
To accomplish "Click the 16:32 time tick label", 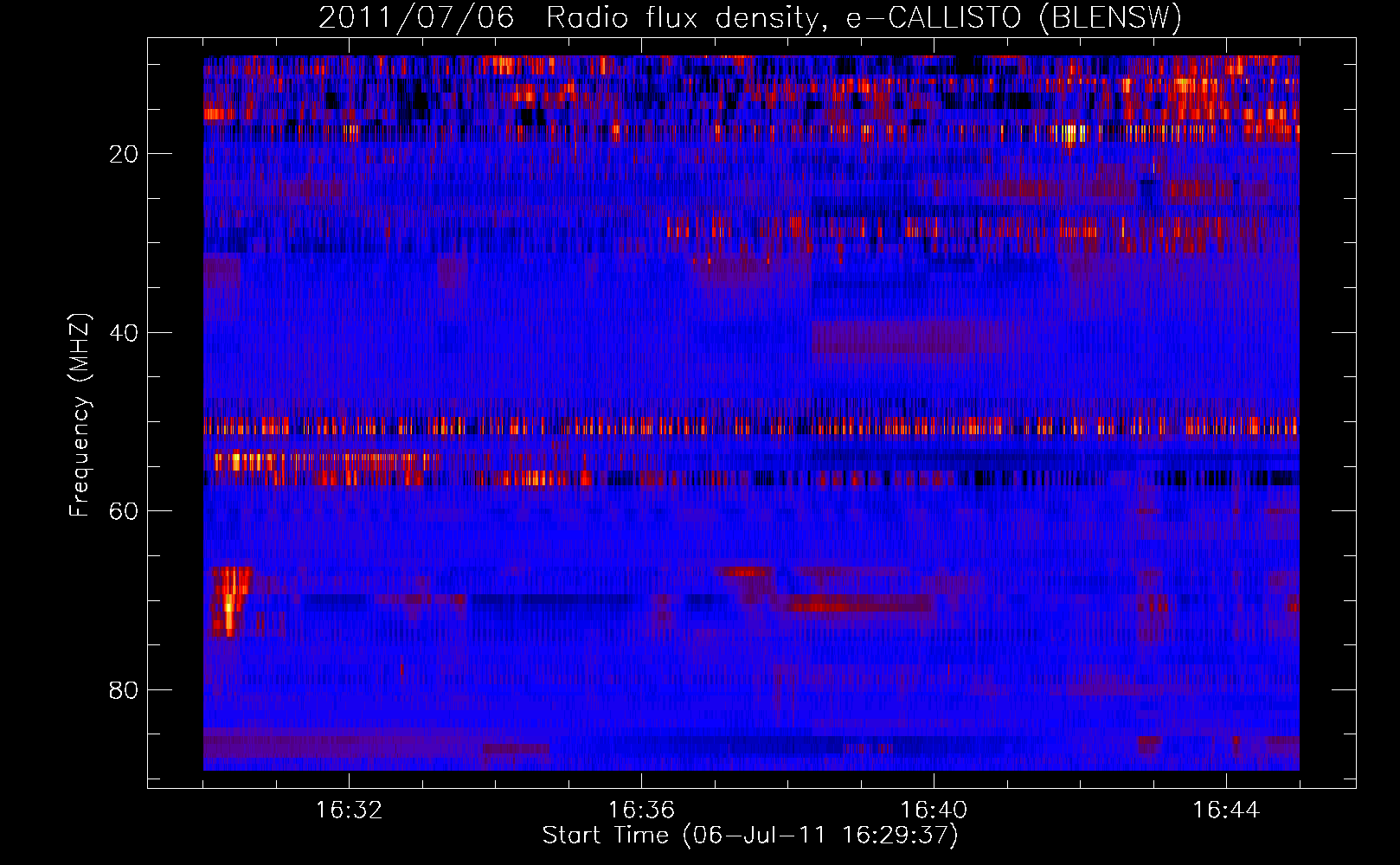I will coord(349,811).
